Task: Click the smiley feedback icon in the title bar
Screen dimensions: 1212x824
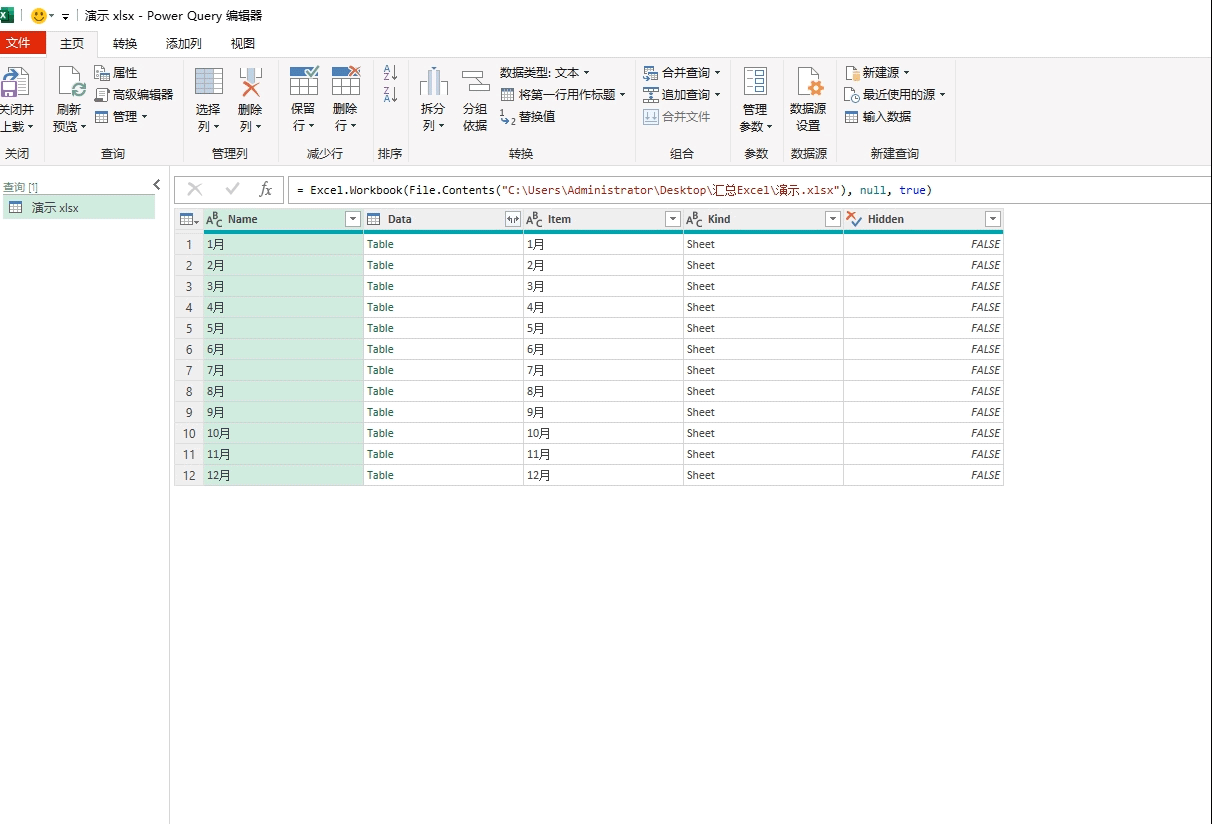Action: coord(39,16)
